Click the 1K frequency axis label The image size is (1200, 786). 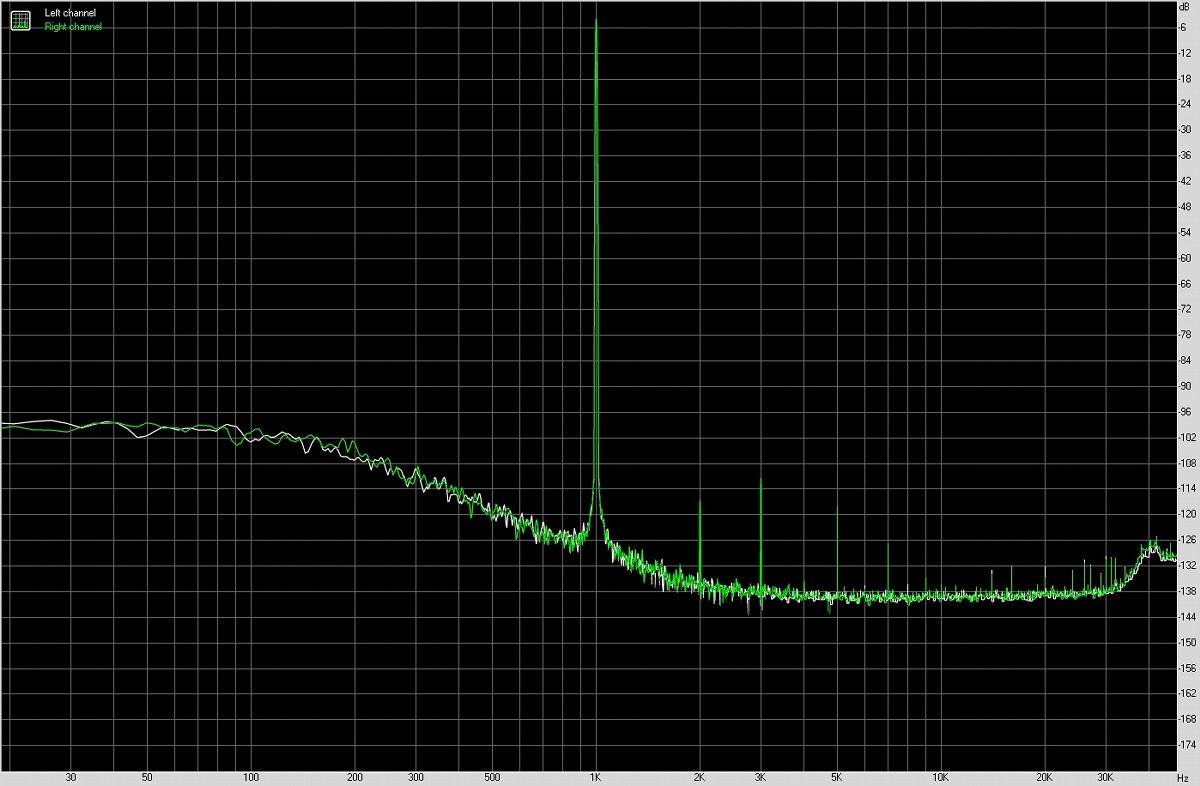596,776
